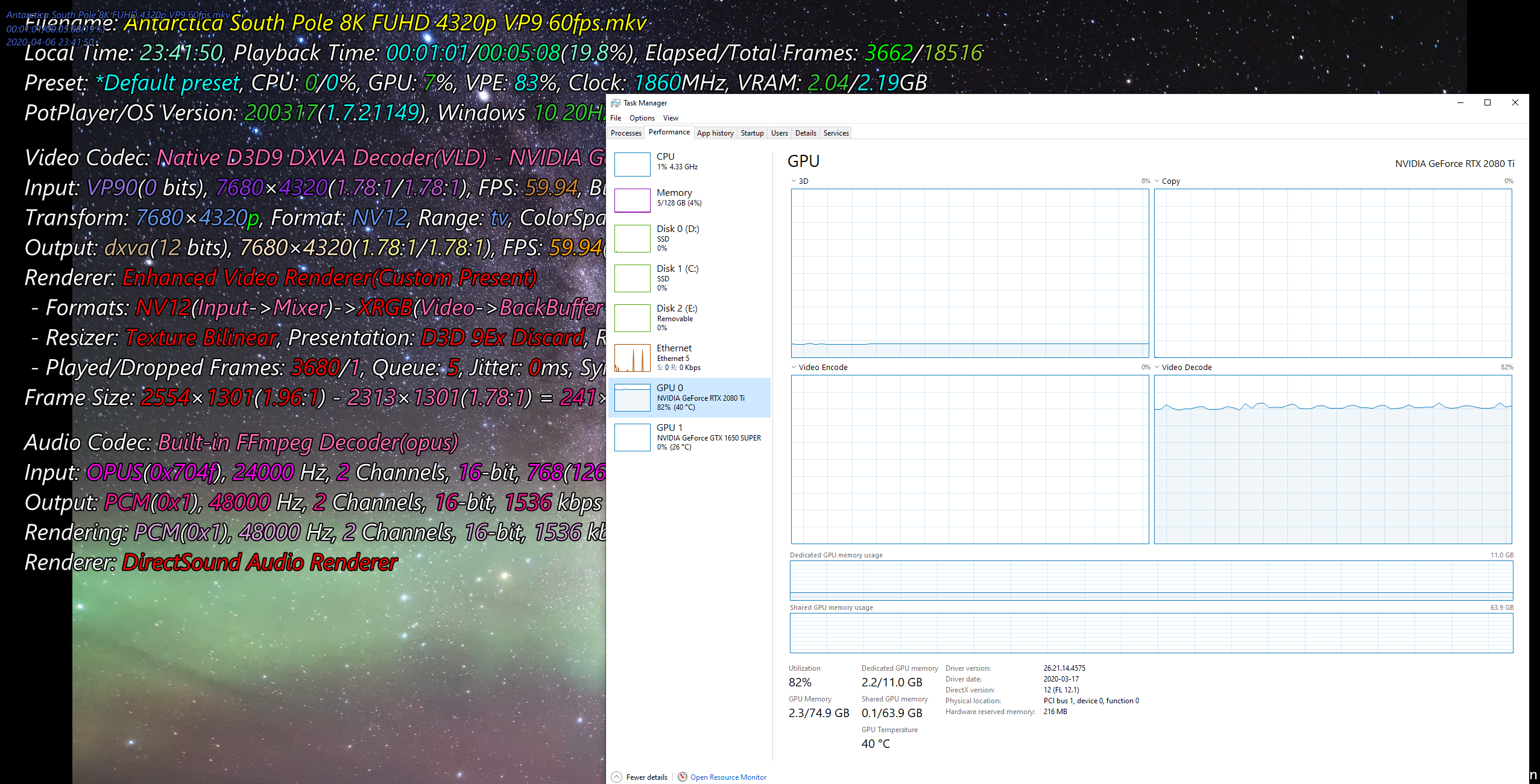Open the View menu in Task Manager
The image size is (1540, 784).
(x=671, y=118)
